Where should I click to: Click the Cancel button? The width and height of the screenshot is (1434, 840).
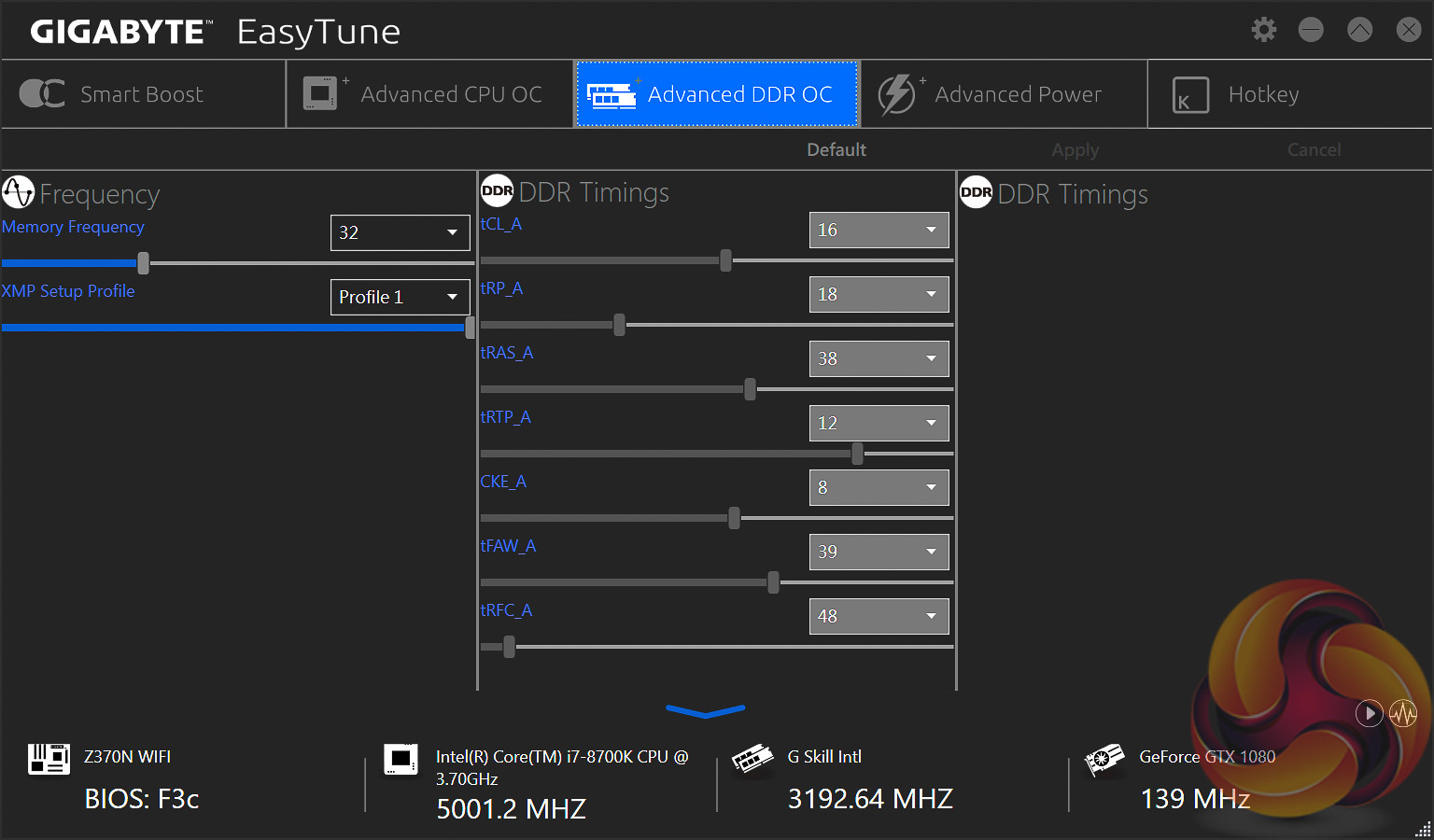[1314, 149]
